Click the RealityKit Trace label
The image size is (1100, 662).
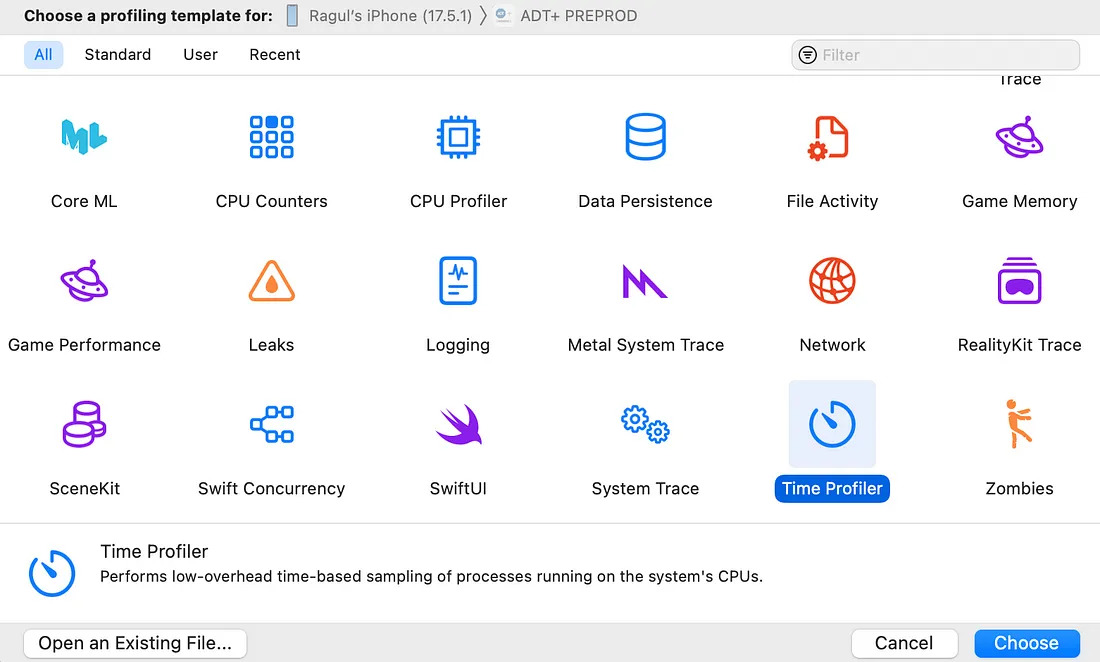point(1019,345)
